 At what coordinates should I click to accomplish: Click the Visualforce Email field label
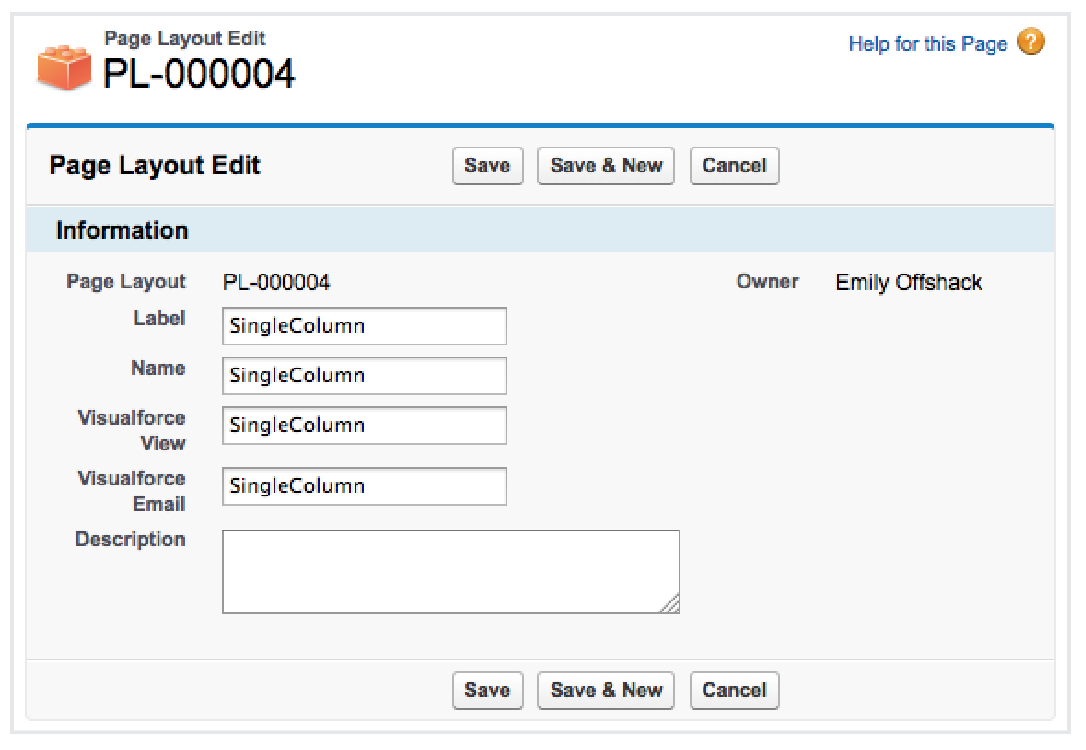point(132,491)
